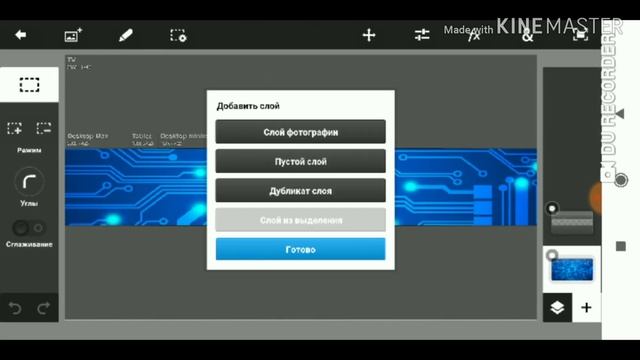The width and height of the screenshot is (640, 360).
Task: Click the Углы label
Action: point(29,203)
